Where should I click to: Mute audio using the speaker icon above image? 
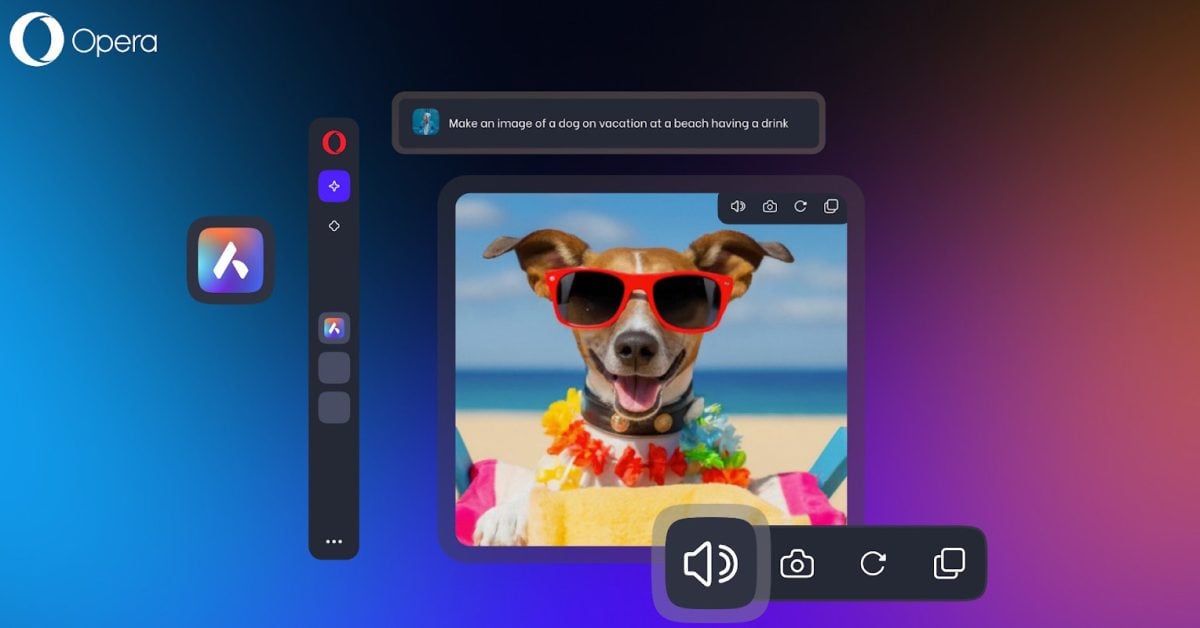pos(738,206)
